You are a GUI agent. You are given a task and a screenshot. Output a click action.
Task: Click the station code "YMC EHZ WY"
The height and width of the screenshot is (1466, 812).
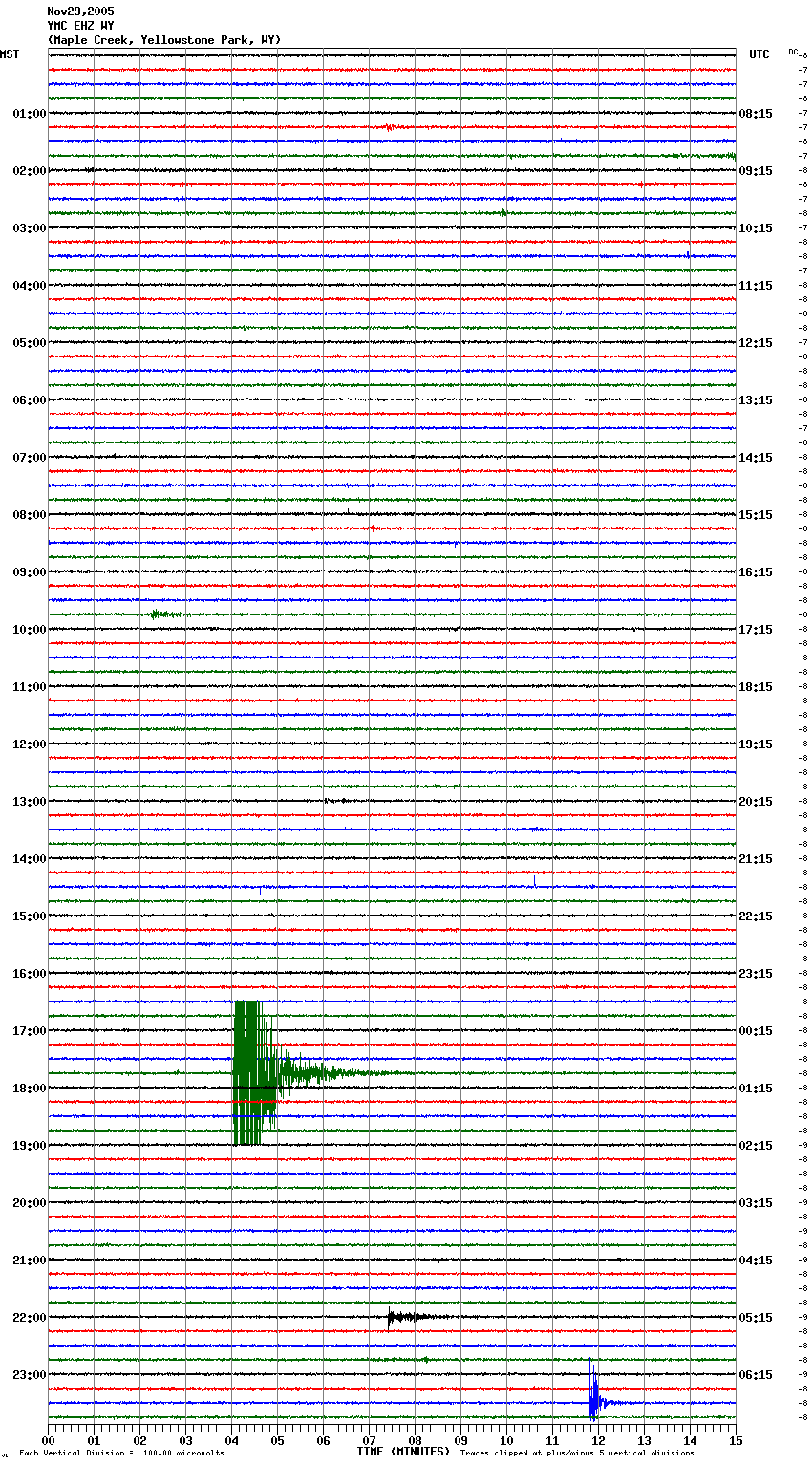click(x=80, y=26)
